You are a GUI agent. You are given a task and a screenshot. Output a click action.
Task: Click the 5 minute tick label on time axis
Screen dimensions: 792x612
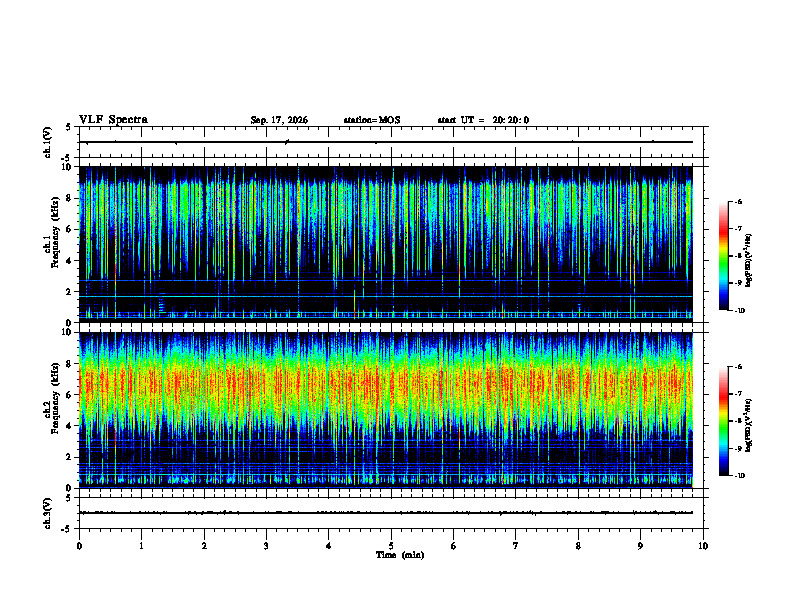[x=391, y=546]
